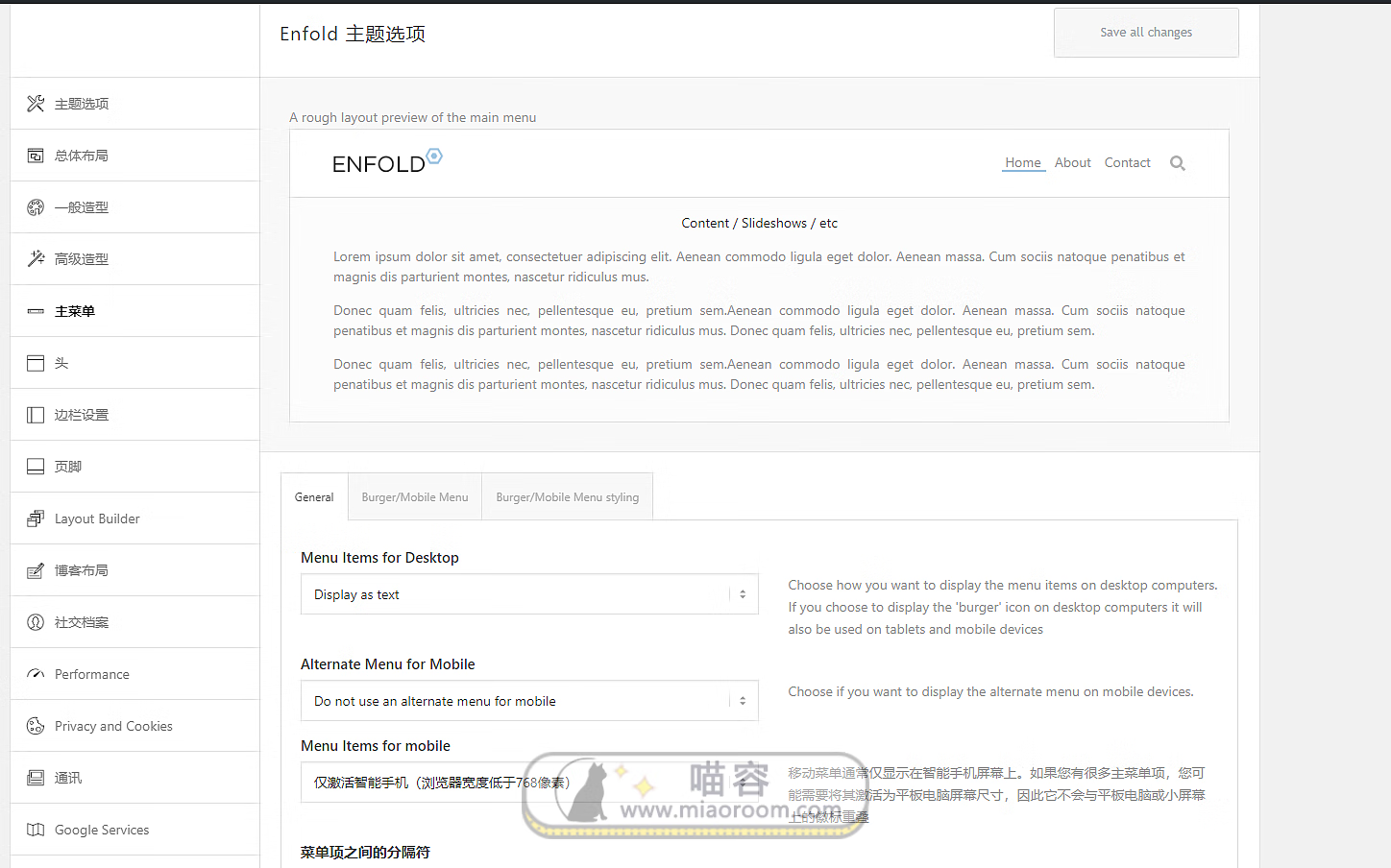Click the Display as text dropdown arrow

point(743,594)
